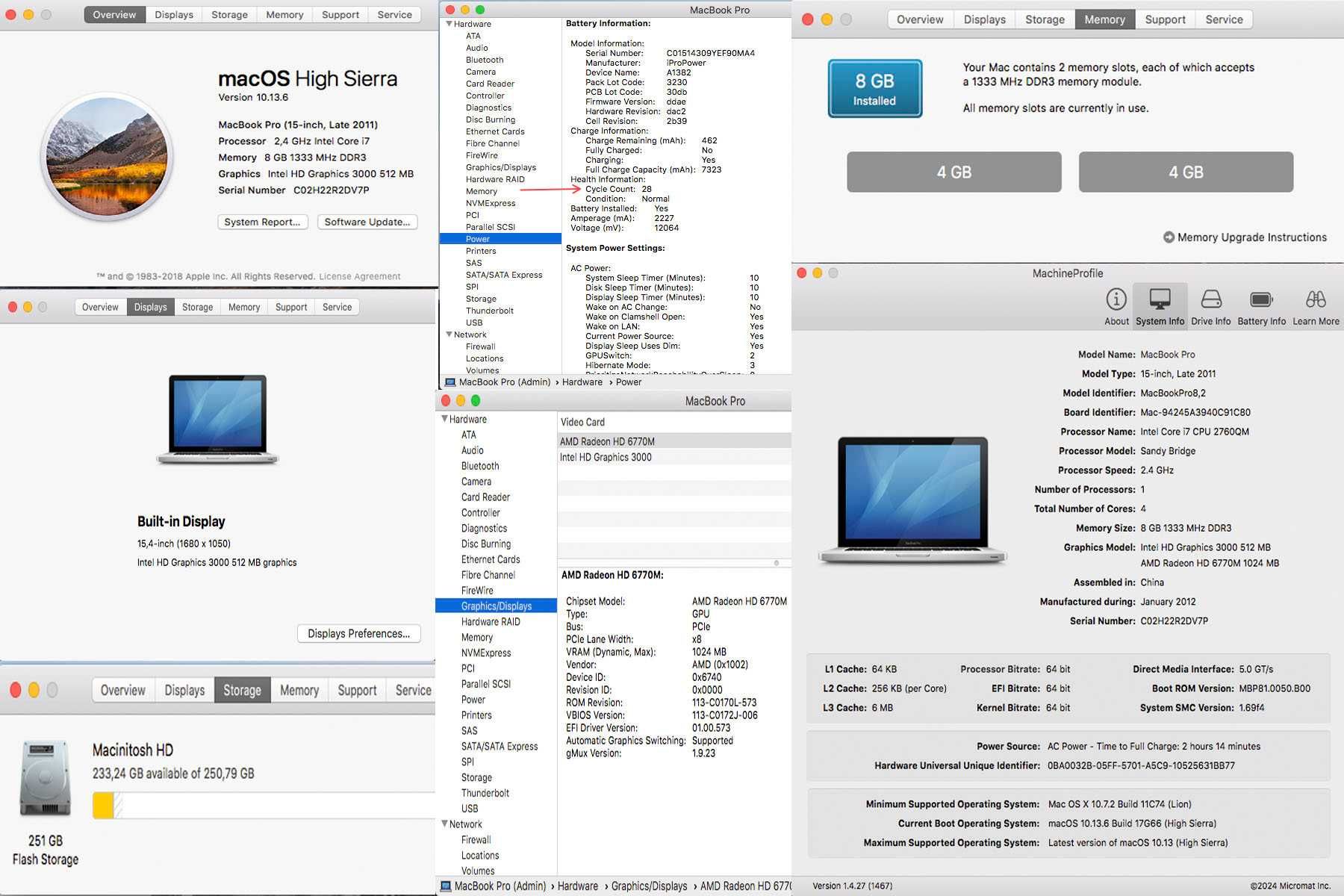Collapse Network tree in Power report window

[449, 335]
